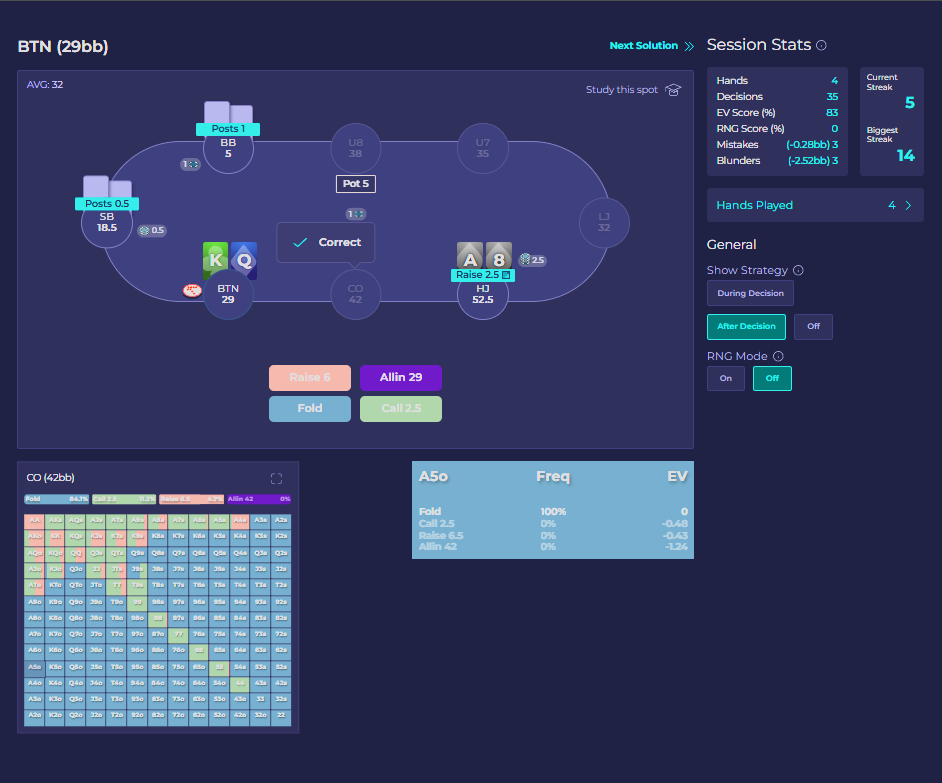Select the 22 cell in range grid
Image resolution: width=942 pixels, height=783 pixels.
pos(281,716)
